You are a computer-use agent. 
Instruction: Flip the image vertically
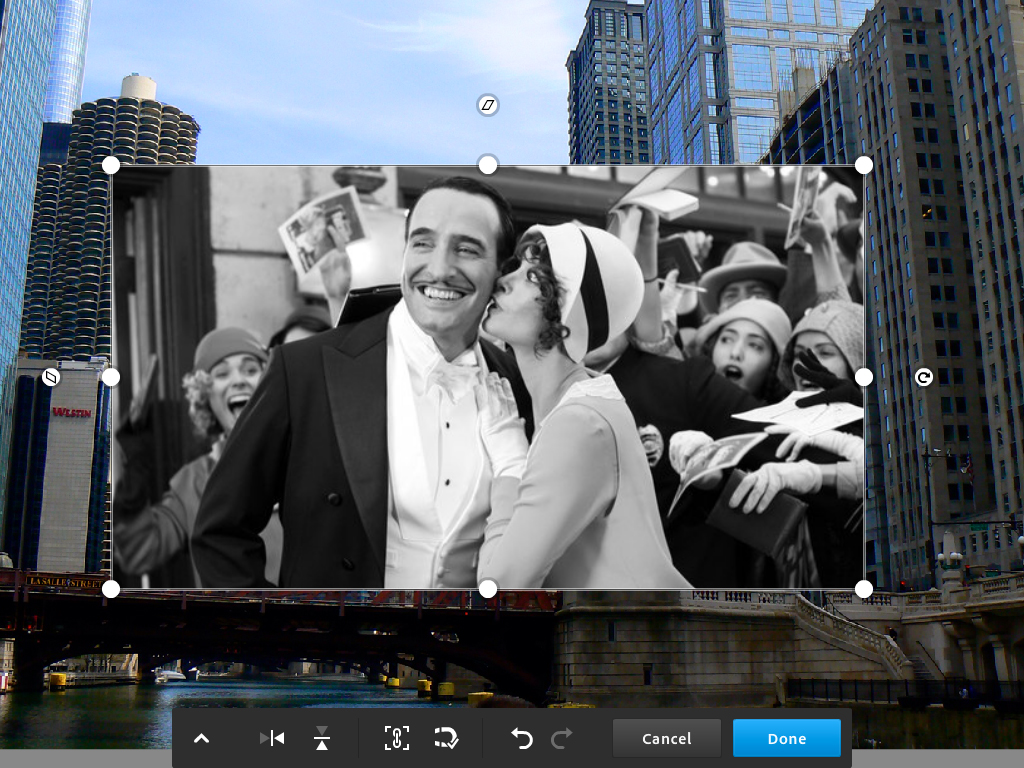point(322,739)
